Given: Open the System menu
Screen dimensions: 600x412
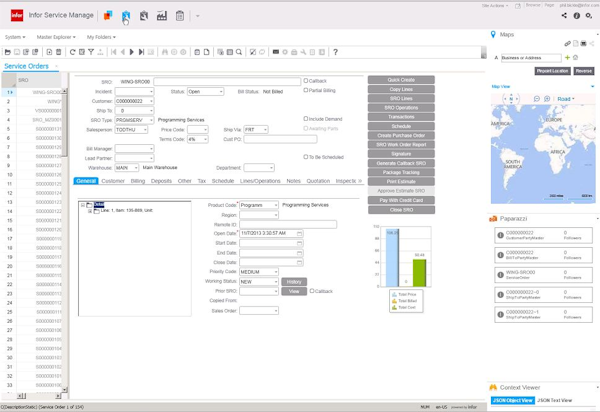Looking at the screenshot, I should coord(15,37).
